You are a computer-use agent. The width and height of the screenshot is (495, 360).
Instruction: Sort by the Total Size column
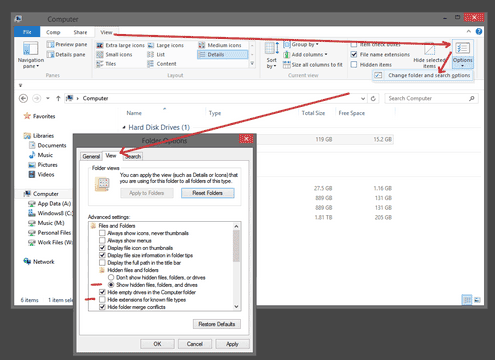coord(313,113)
